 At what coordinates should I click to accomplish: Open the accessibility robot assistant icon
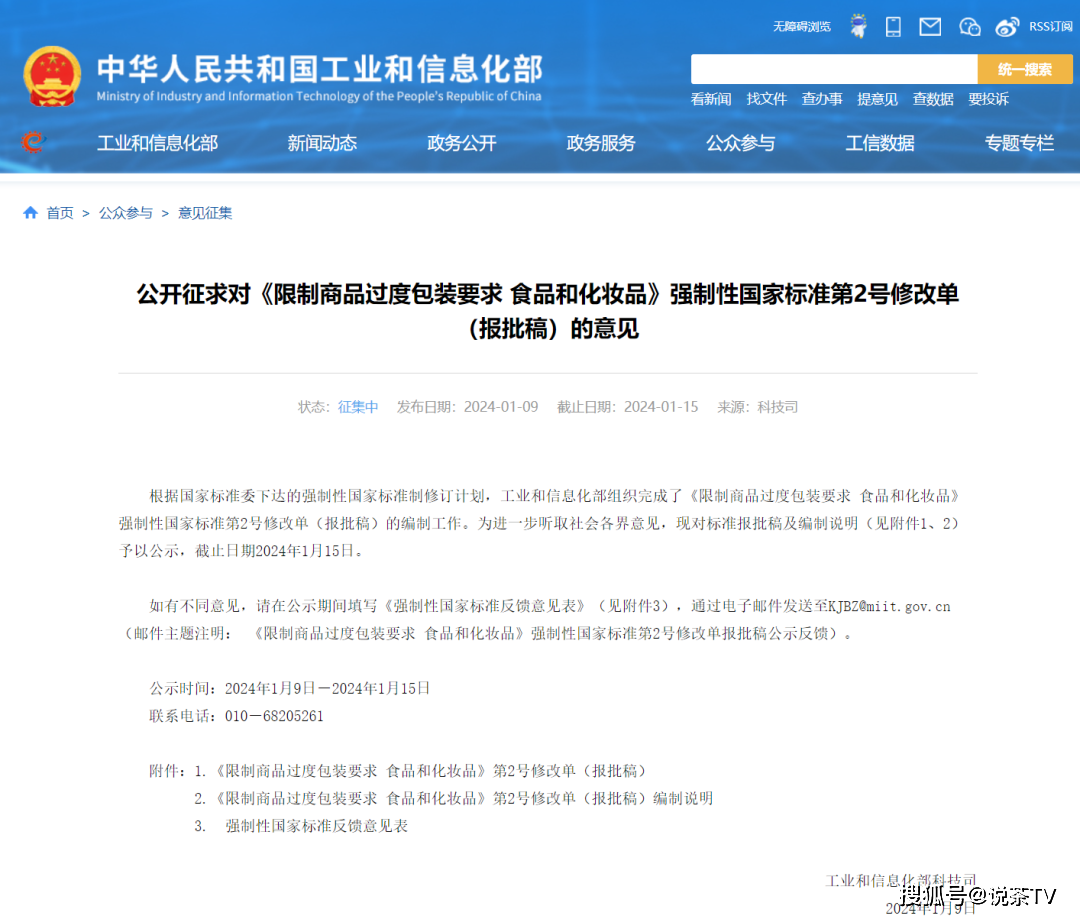[x=858, y=26]
